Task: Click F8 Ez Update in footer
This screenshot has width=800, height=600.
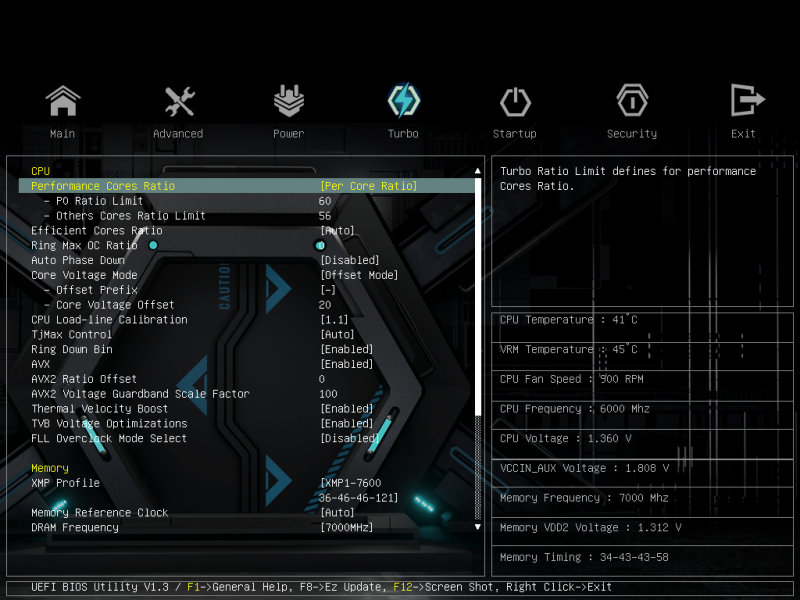Action: coord(340,587)
